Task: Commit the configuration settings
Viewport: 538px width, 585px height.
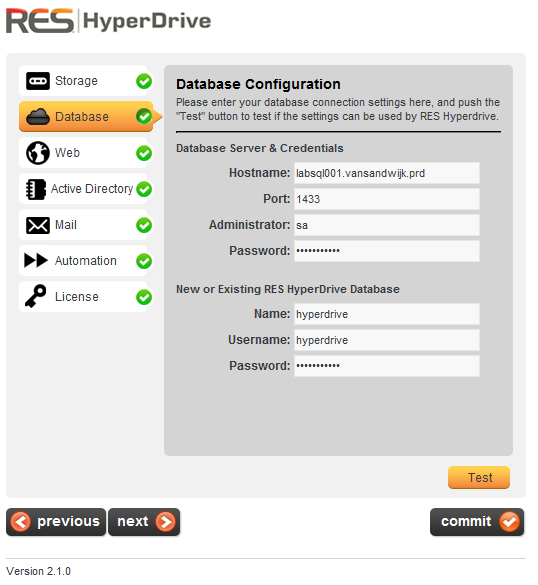Action: click(x=477, y=522)
